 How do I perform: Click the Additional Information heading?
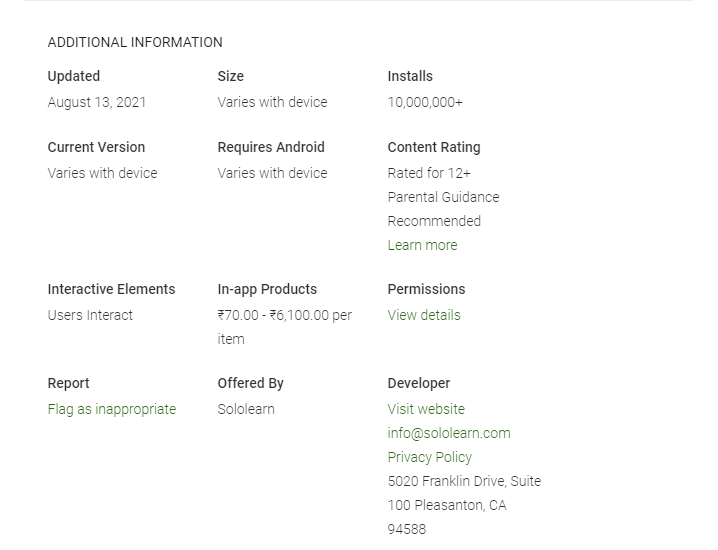click(135, 42)
